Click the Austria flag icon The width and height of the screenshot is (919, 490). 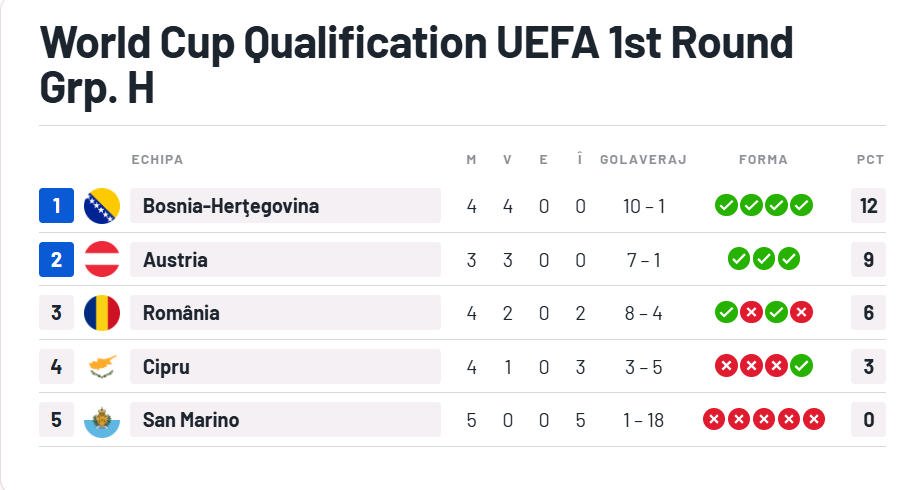(102, 259)
